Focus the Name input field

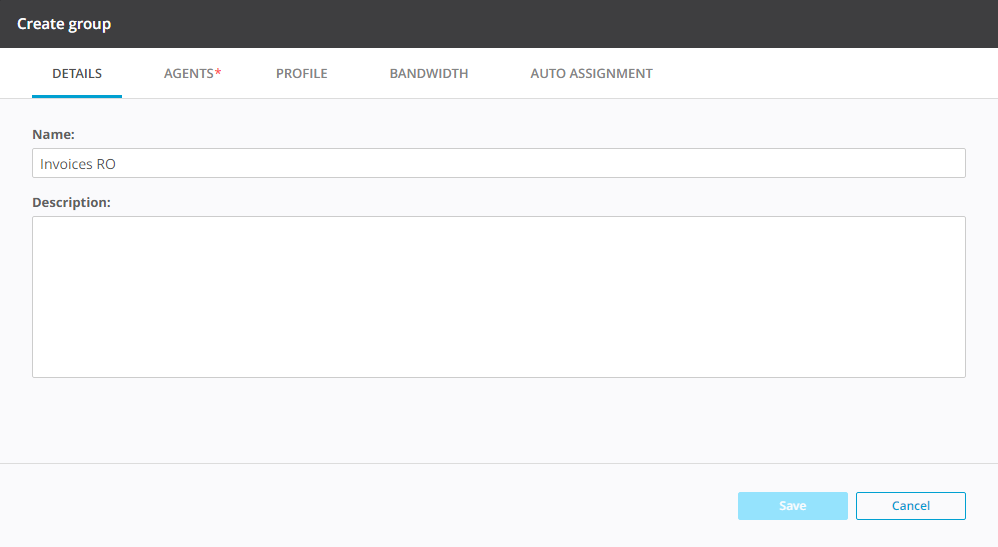click(x=498, y=163)
